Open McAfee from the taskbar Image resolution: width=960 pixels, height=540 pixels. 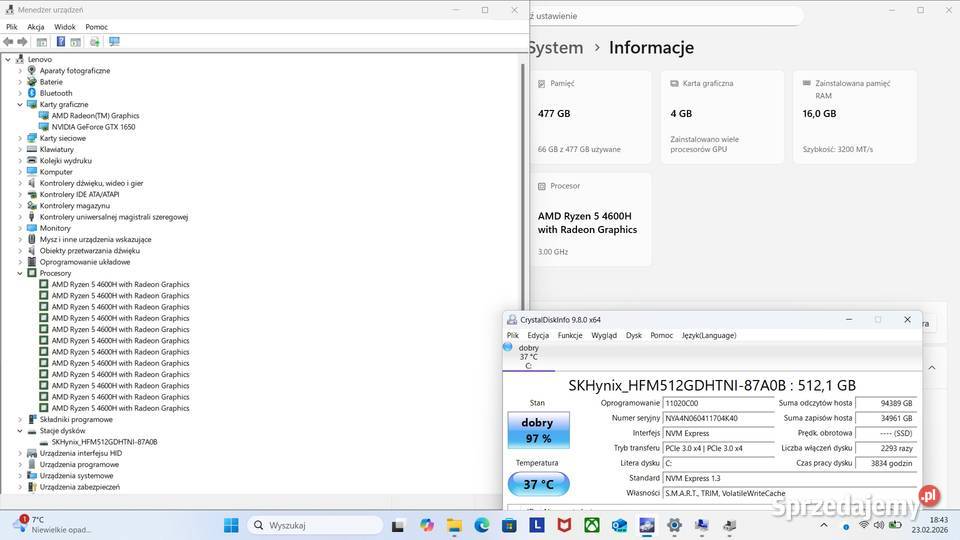564,525
